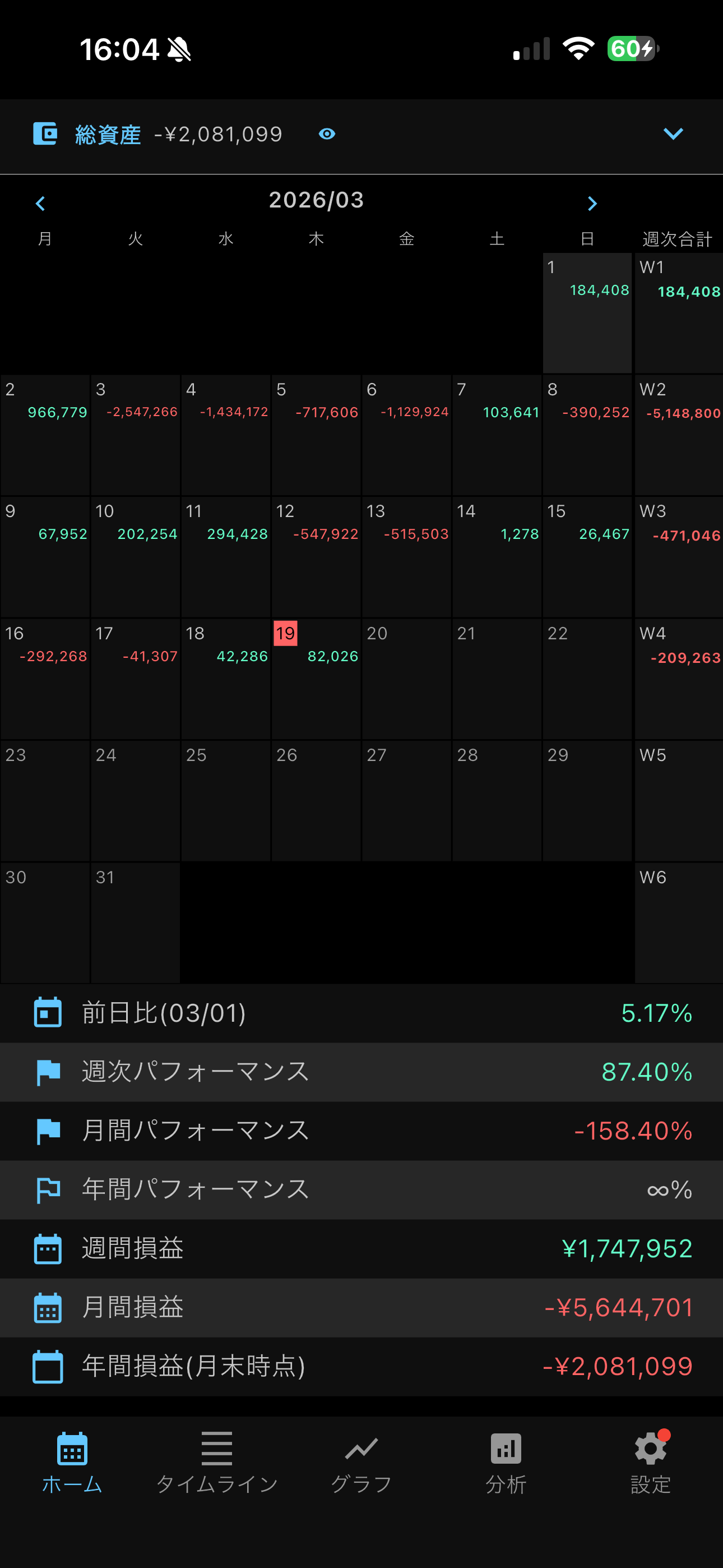
Task: Open the 年間損益(月末時点) row
Action: (x=361, y=1367)
